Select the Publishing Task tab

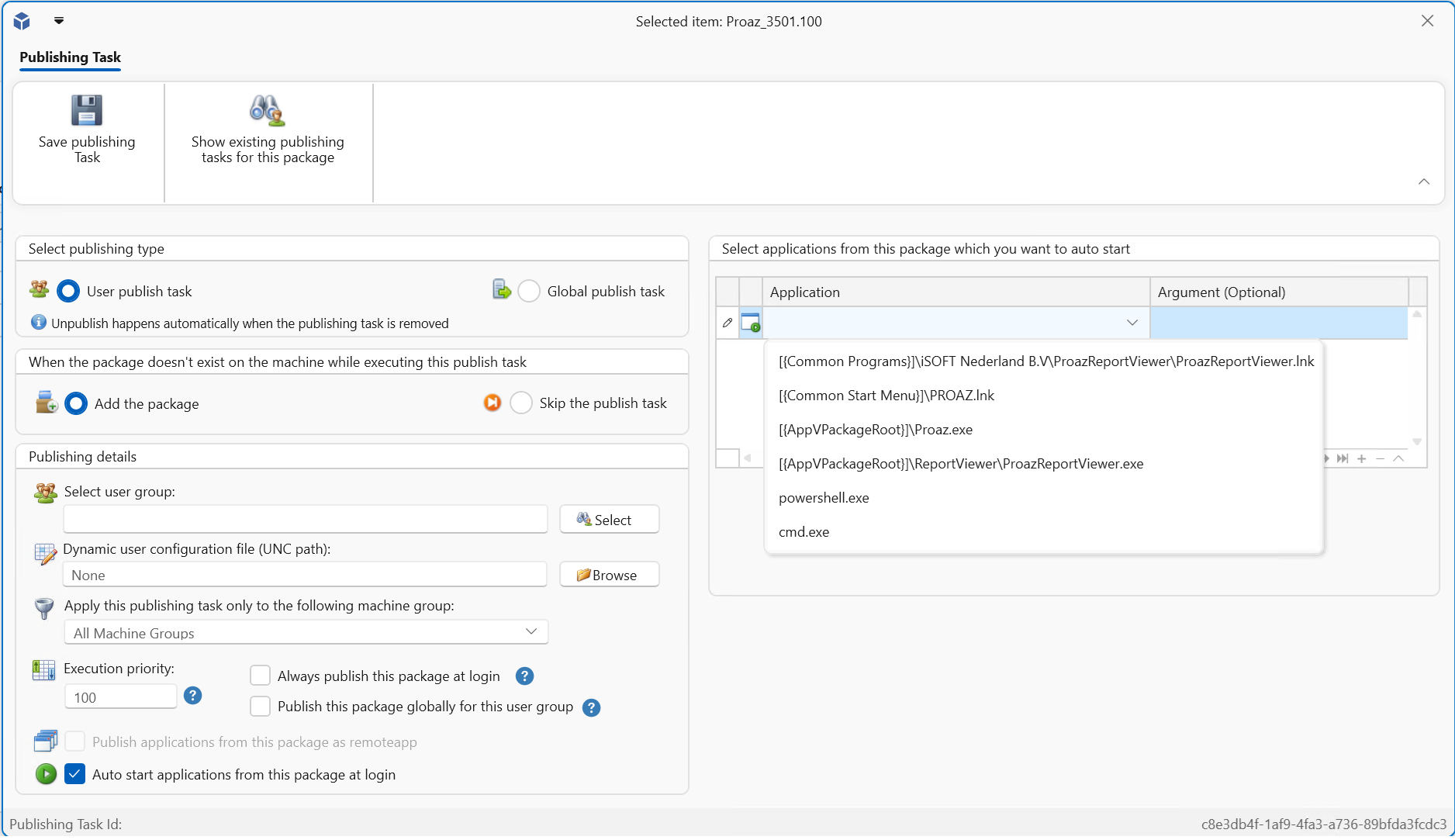click(x=70, y=57)
